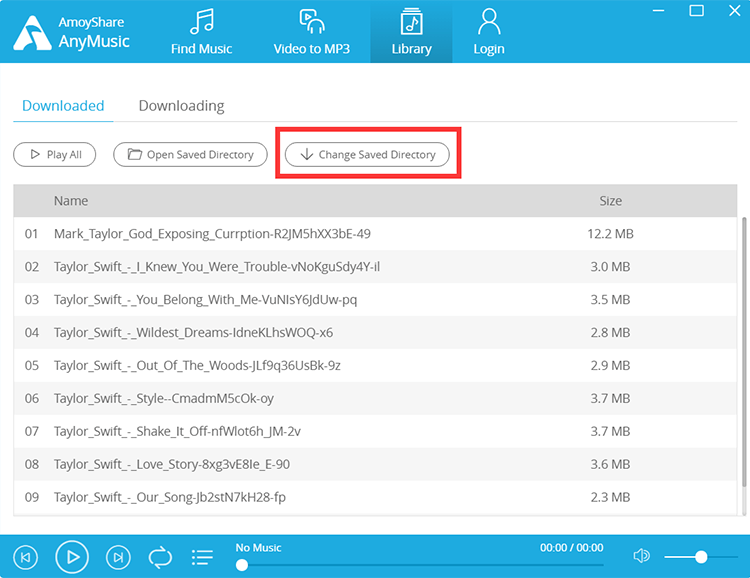
Task: Sort the list by Name column header
Action: [71, 201]
